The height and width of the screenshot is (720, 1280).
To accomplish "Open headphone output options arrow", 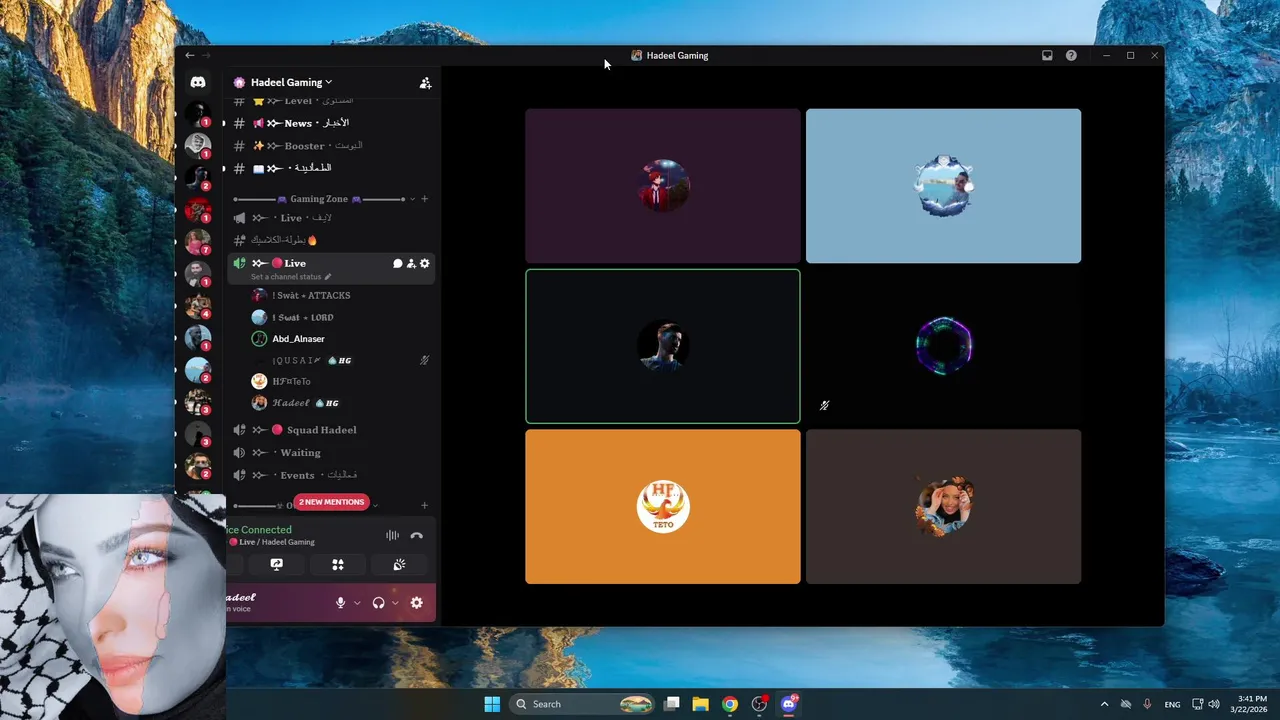I will click(395, 603).
